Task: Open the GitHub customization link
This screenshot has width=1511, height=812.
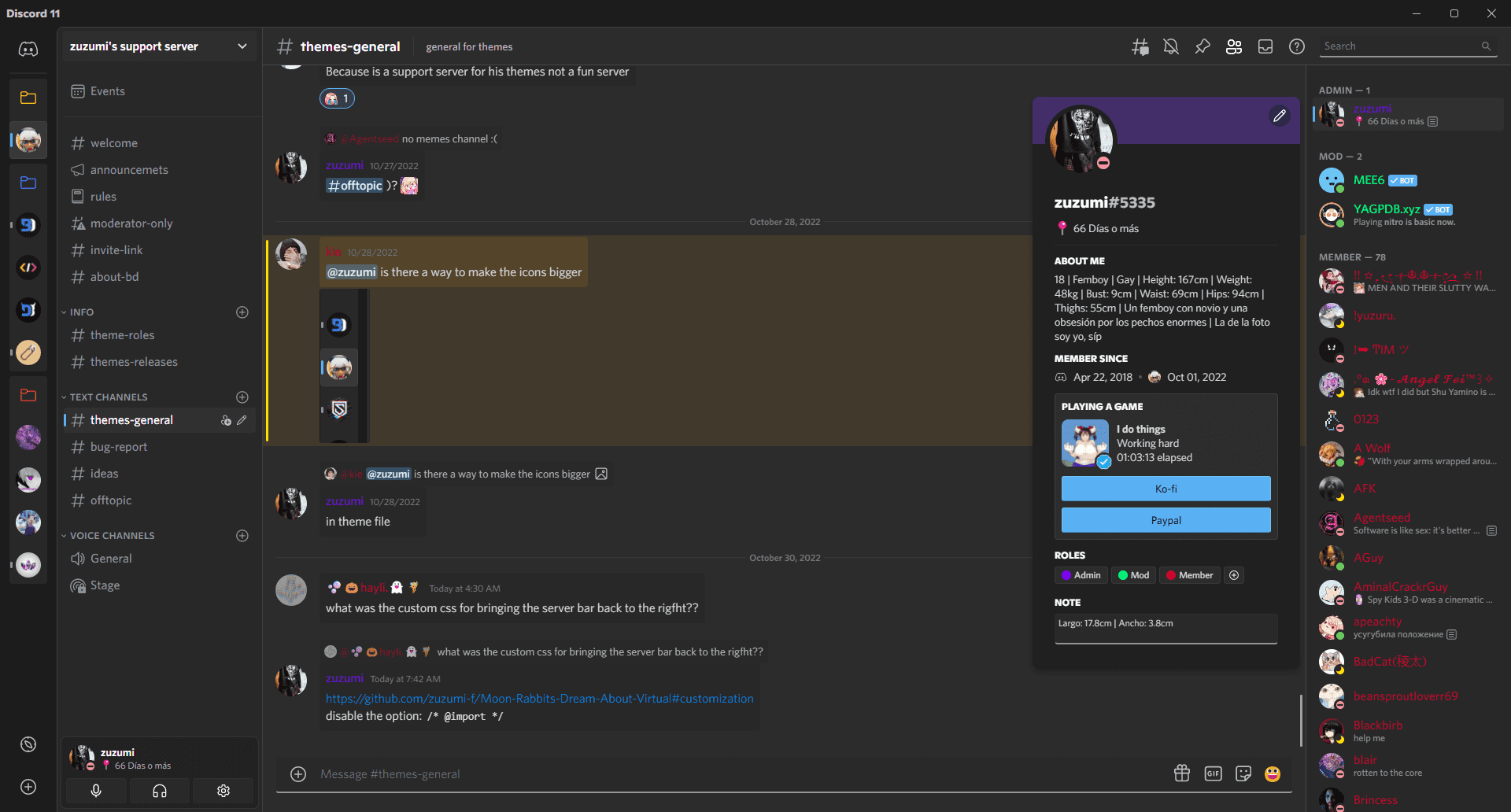Action: point(540,699)
